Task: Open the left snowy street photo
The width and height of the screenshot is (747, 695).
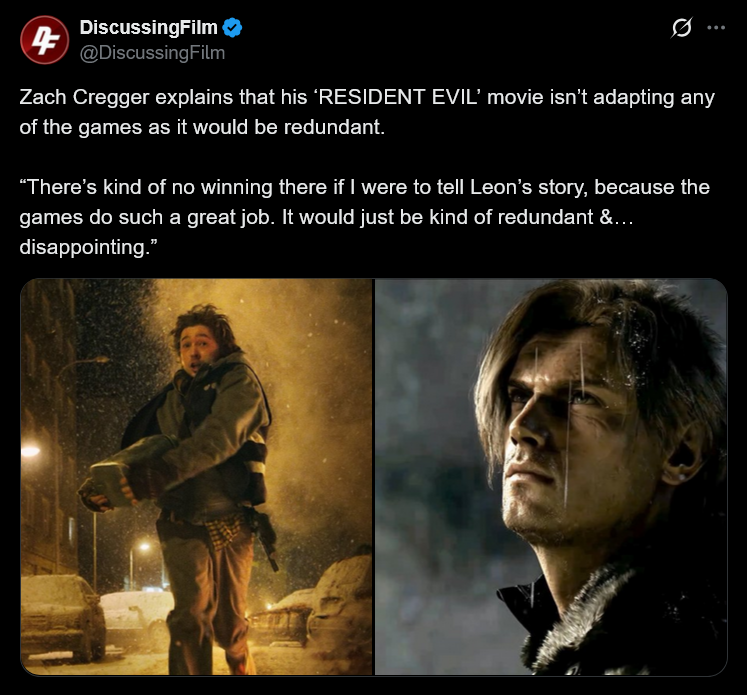Action: (196, 477)
